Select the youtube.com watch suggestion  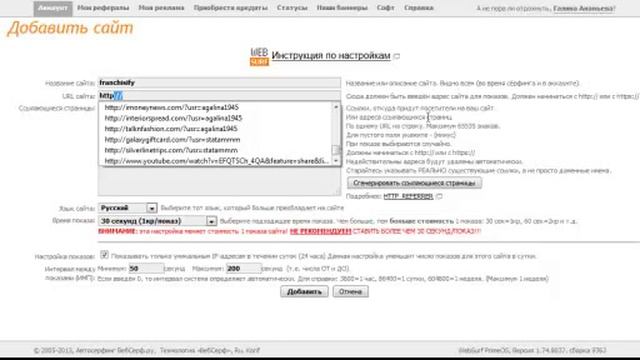(x=216, y=161)
